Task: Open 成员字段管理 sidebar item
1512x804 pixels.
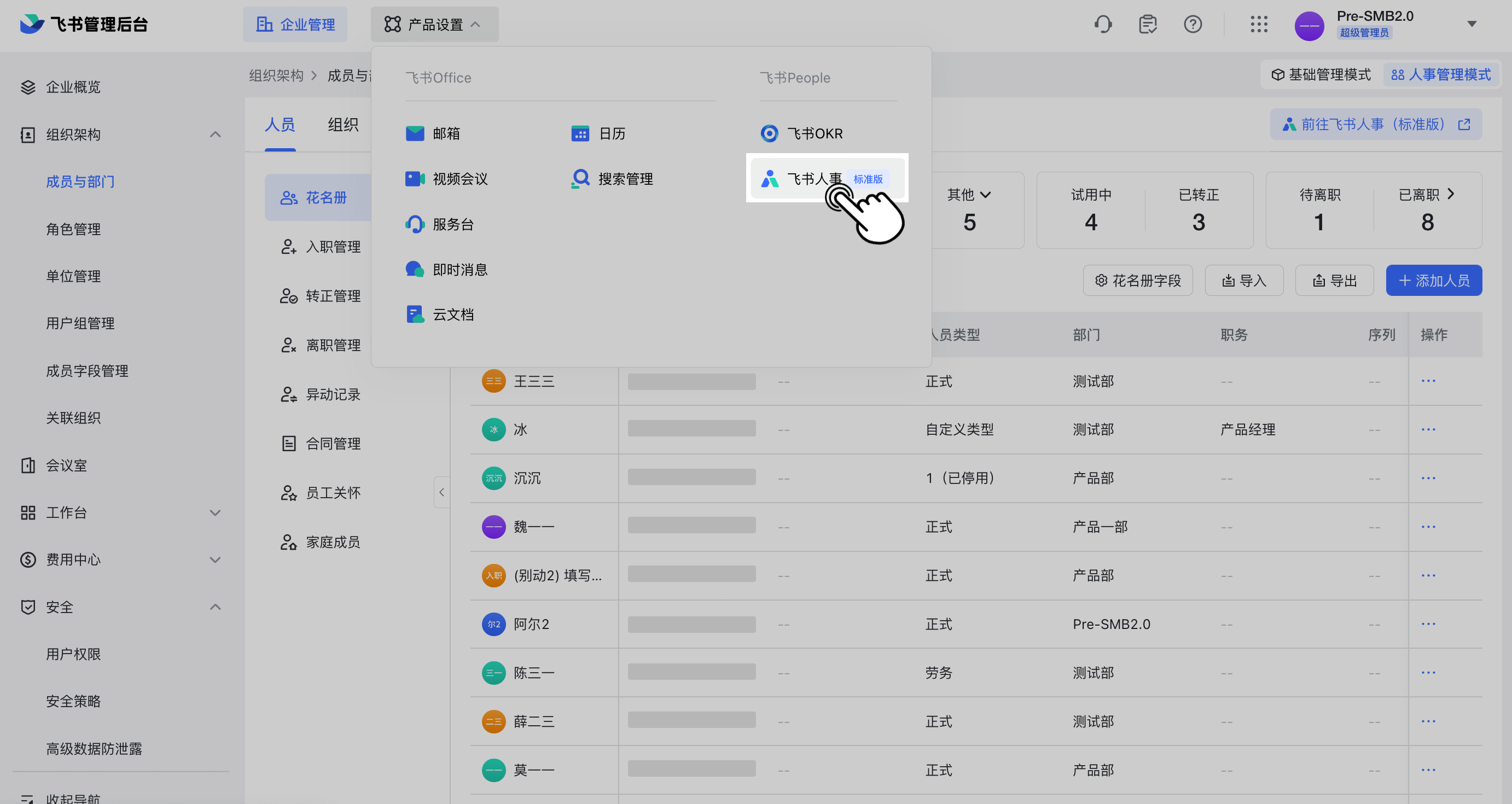Action: pyautogui.click(x=88, y=371)
